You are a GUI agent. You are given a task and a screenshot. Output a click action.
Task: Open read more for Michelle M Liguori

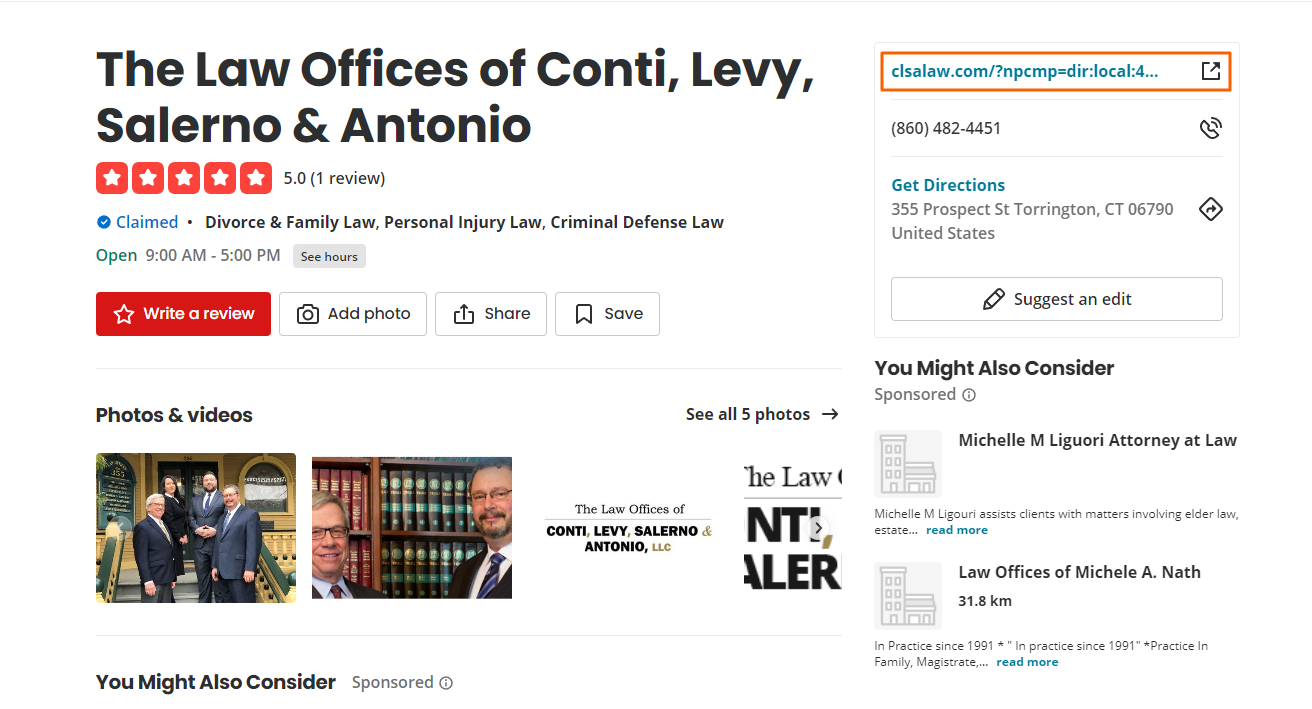tap(956, 529)
